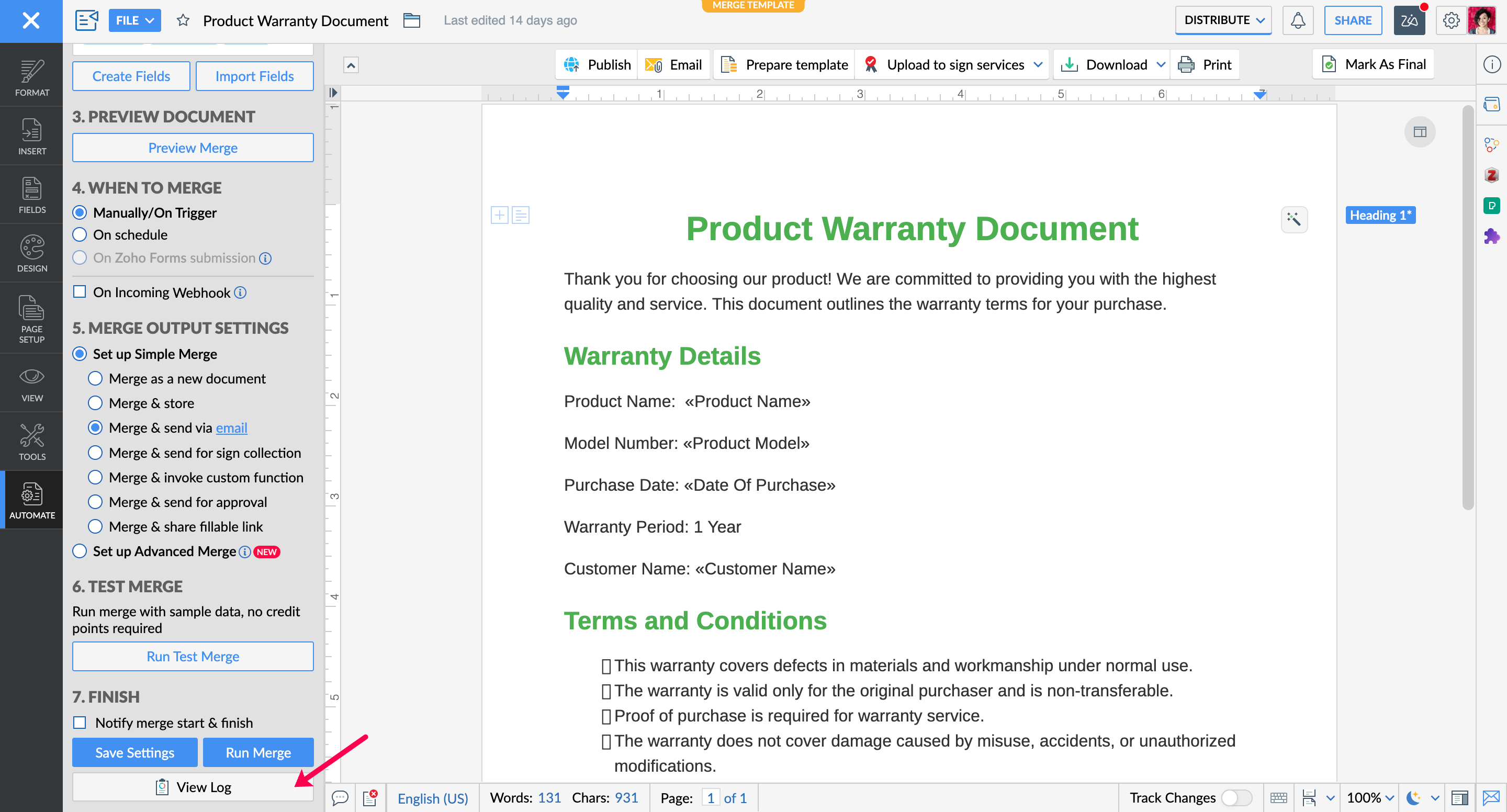
Task: Click the notification bell icon
Action: (1297, 21)
